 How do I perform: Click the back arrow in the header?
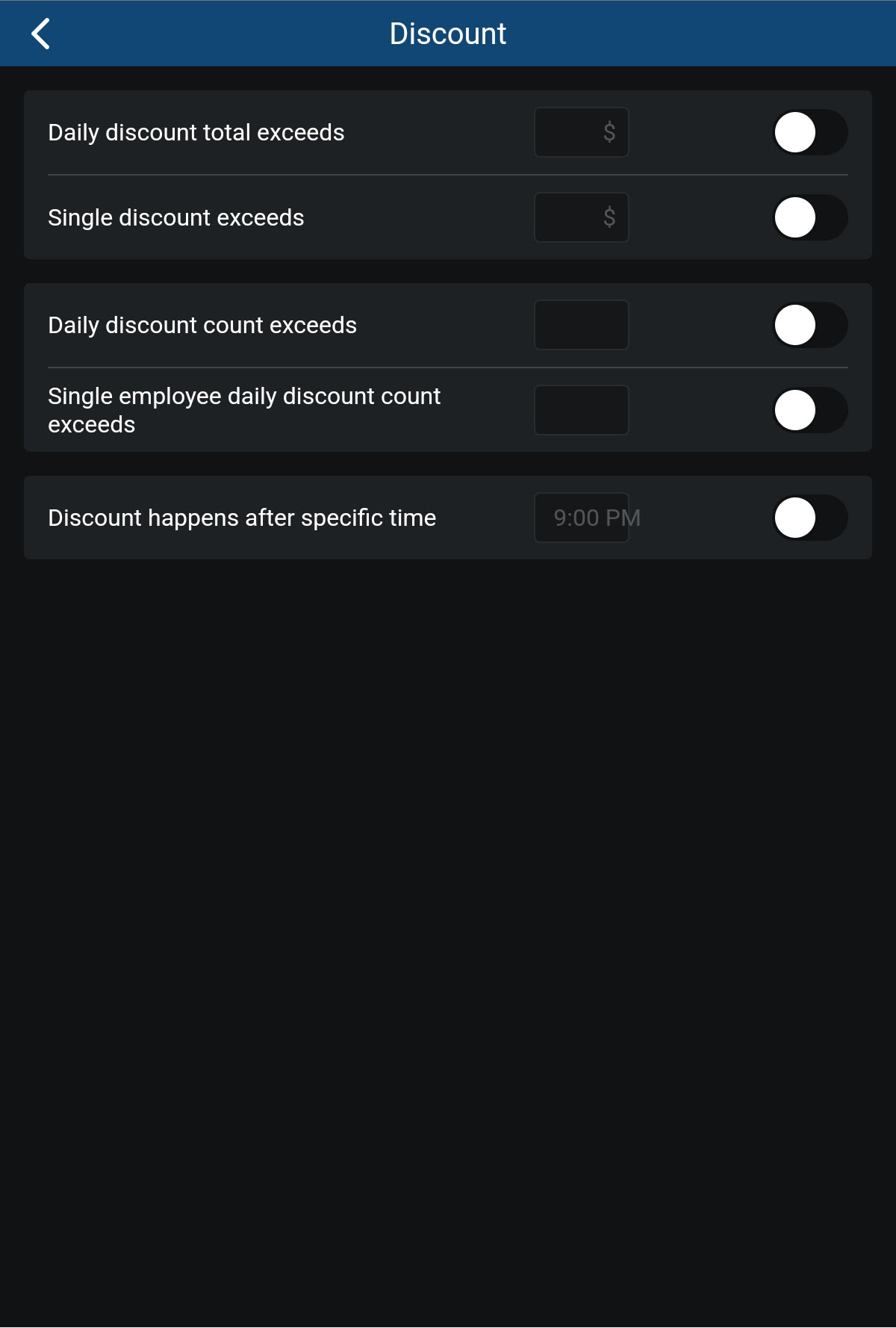[40, 33]
